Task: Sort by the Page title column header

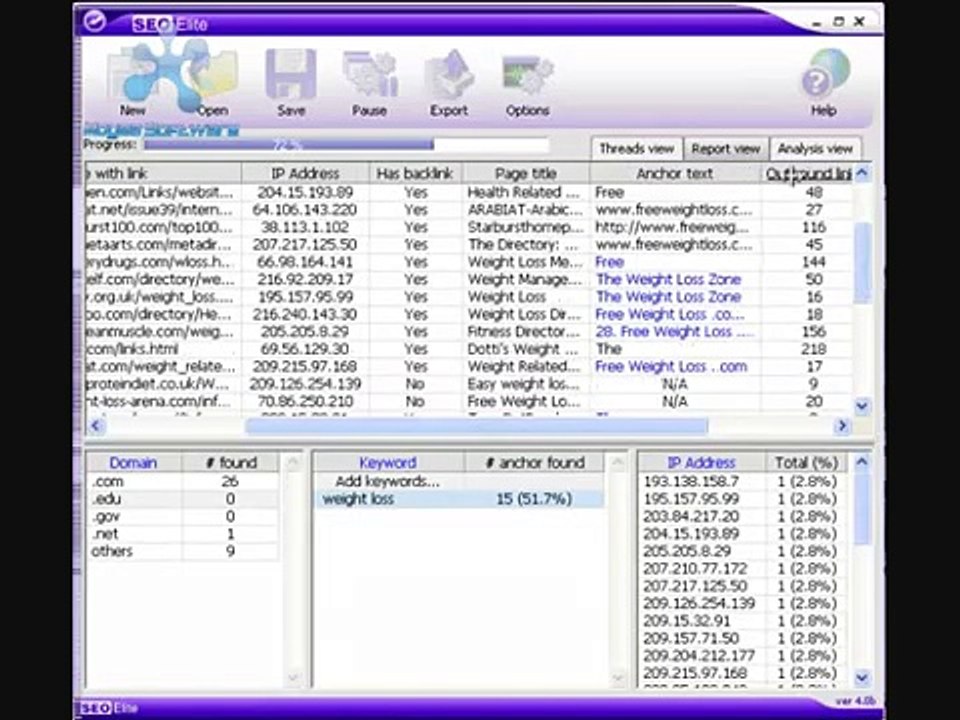Action: pos(525,173)
